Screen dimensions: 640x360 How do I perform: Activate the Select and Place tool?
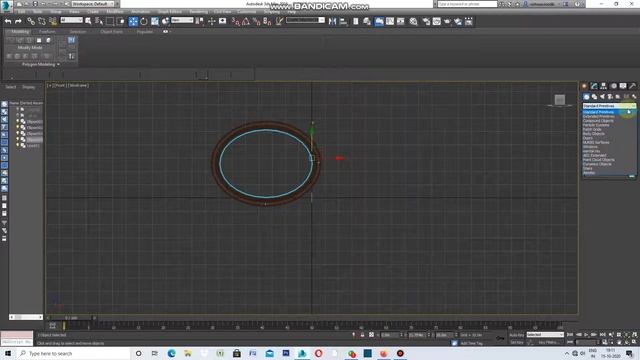click(165, 21)
